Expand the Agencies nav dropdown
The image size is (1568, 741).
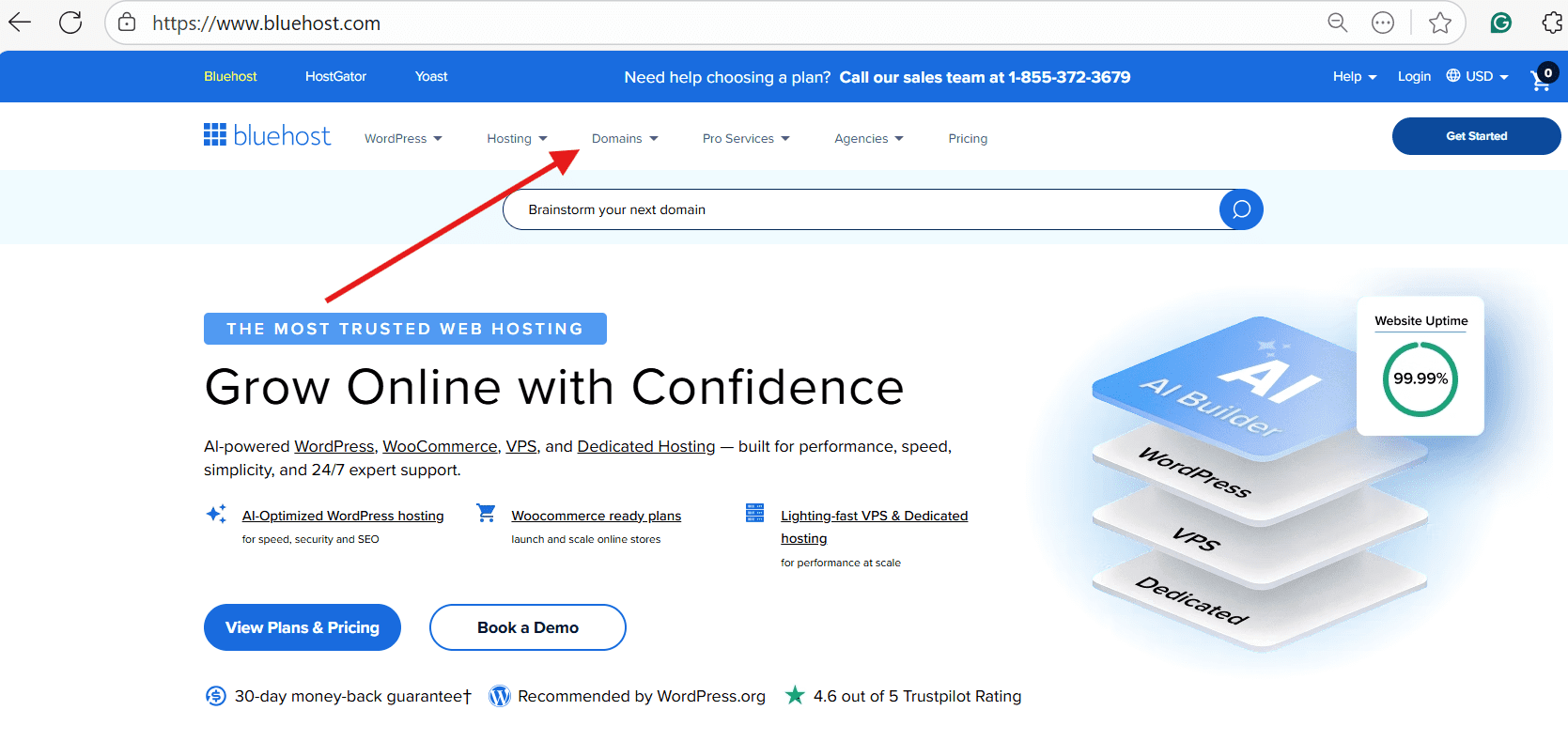point(869,138)
